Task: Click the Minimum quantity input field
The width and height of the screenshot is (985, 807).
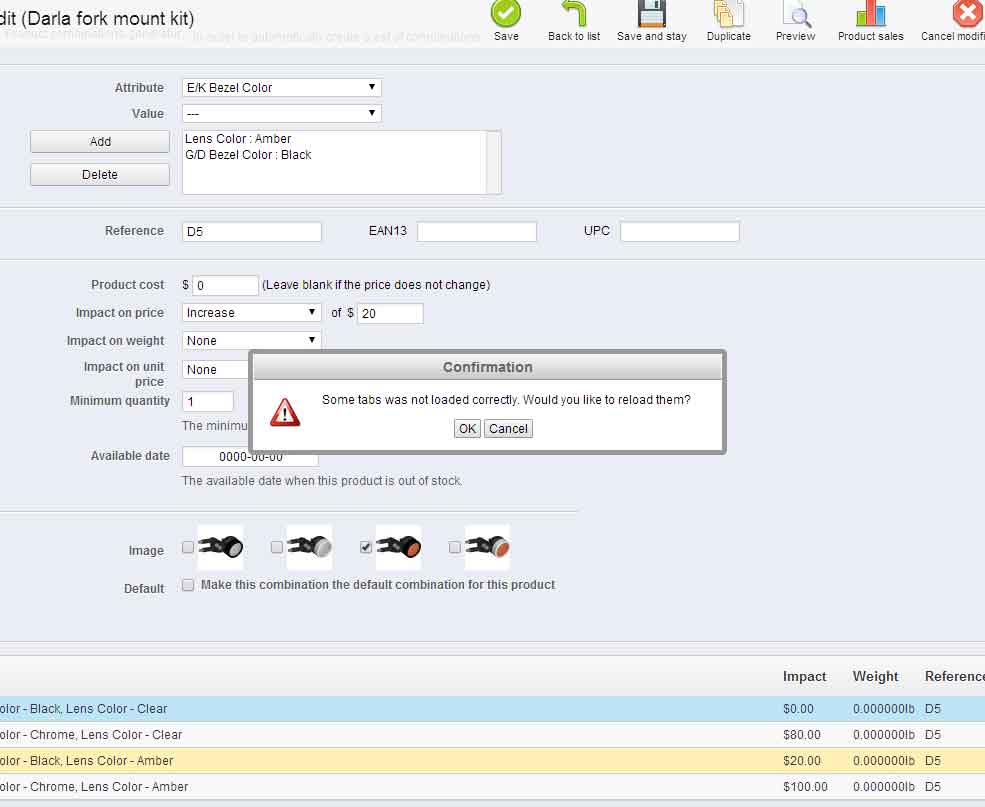Action: pyautogui.click(x=208, y=401)
